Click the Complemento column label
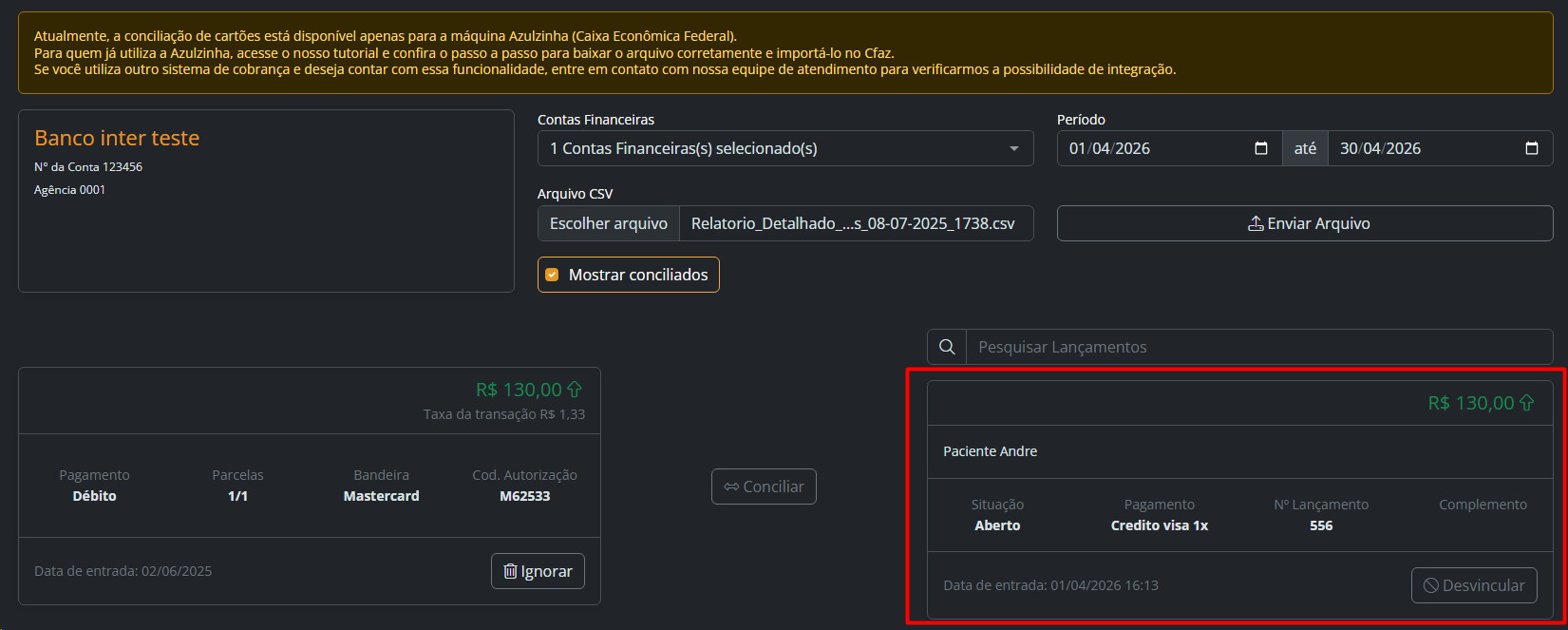 [1483, 505]
